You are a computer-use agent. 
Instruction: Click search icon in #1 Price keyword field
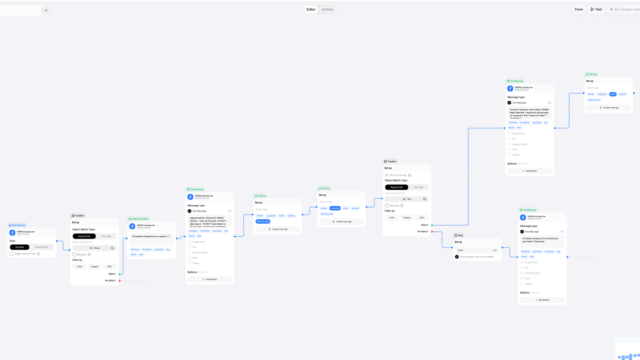112,248
